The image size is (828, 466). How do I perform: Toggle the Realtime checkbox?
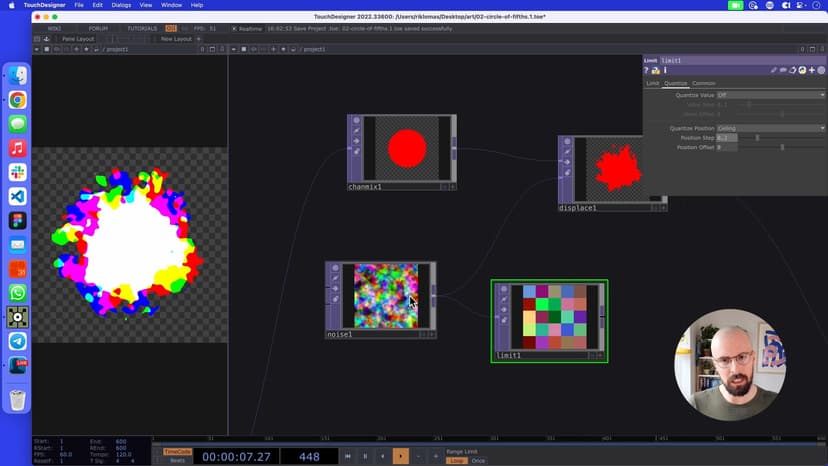[234, 29]
